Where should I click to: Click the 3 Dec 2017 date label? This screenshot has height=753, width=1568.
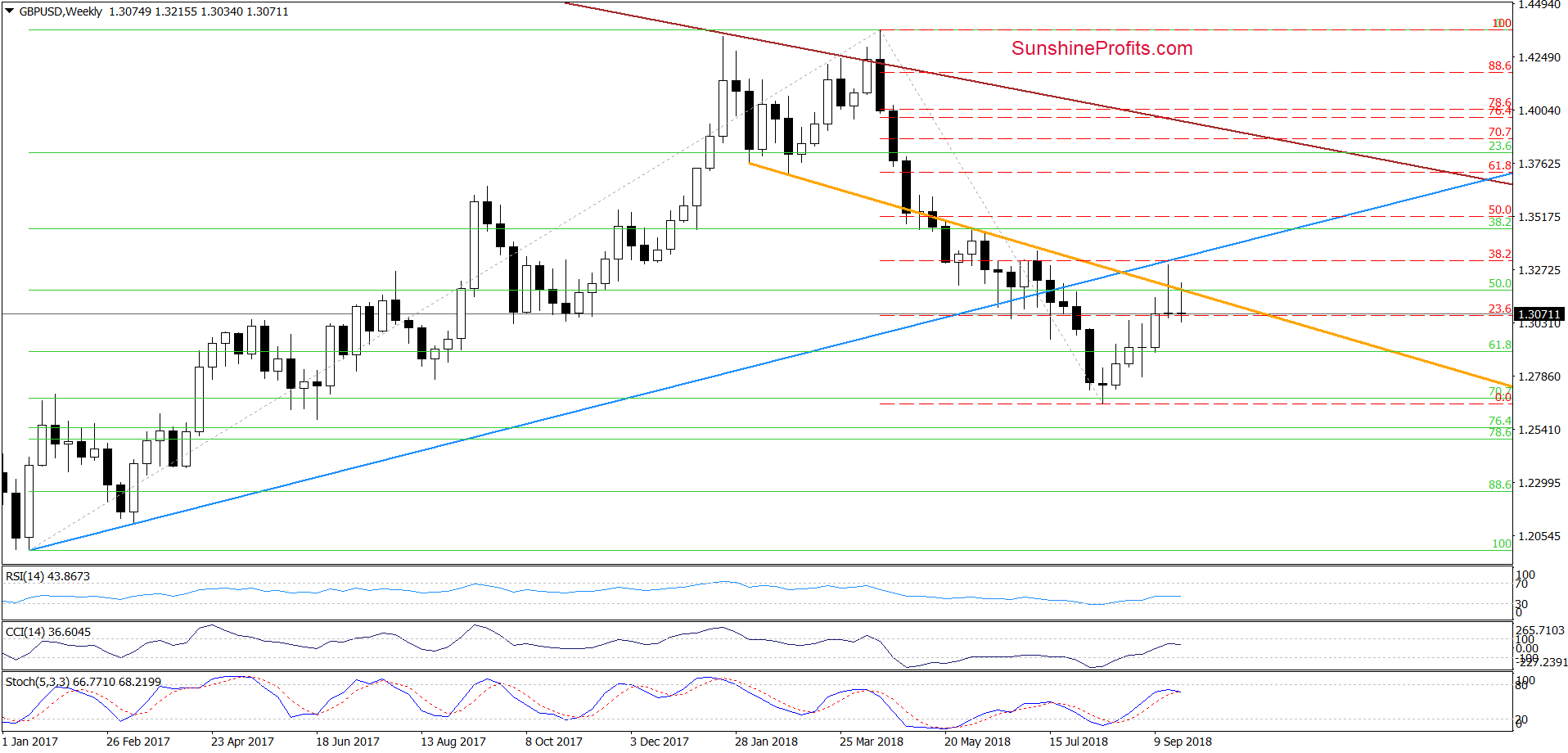coord(660,742)
